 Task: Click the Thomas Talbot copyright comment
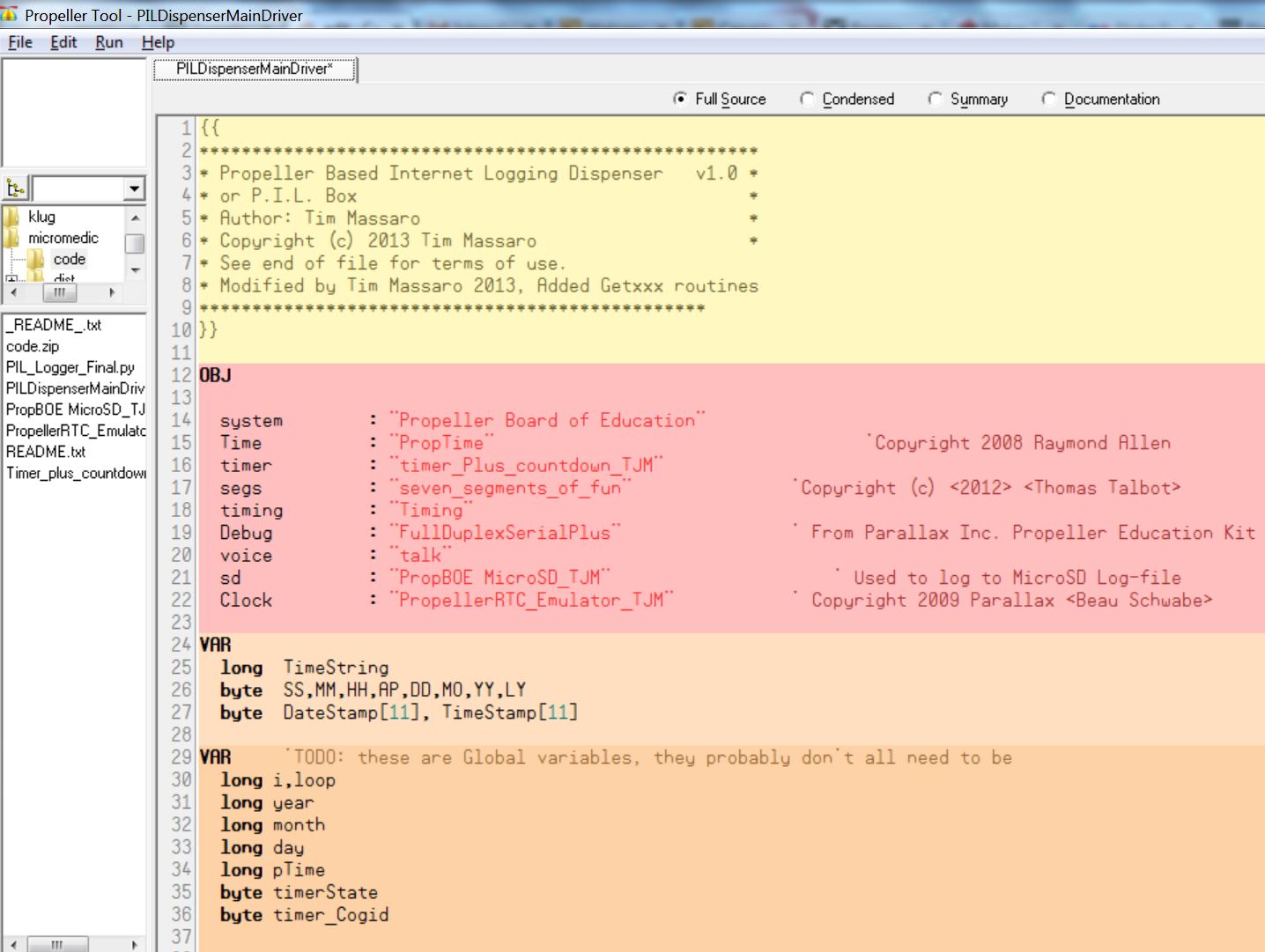point(987,487)
